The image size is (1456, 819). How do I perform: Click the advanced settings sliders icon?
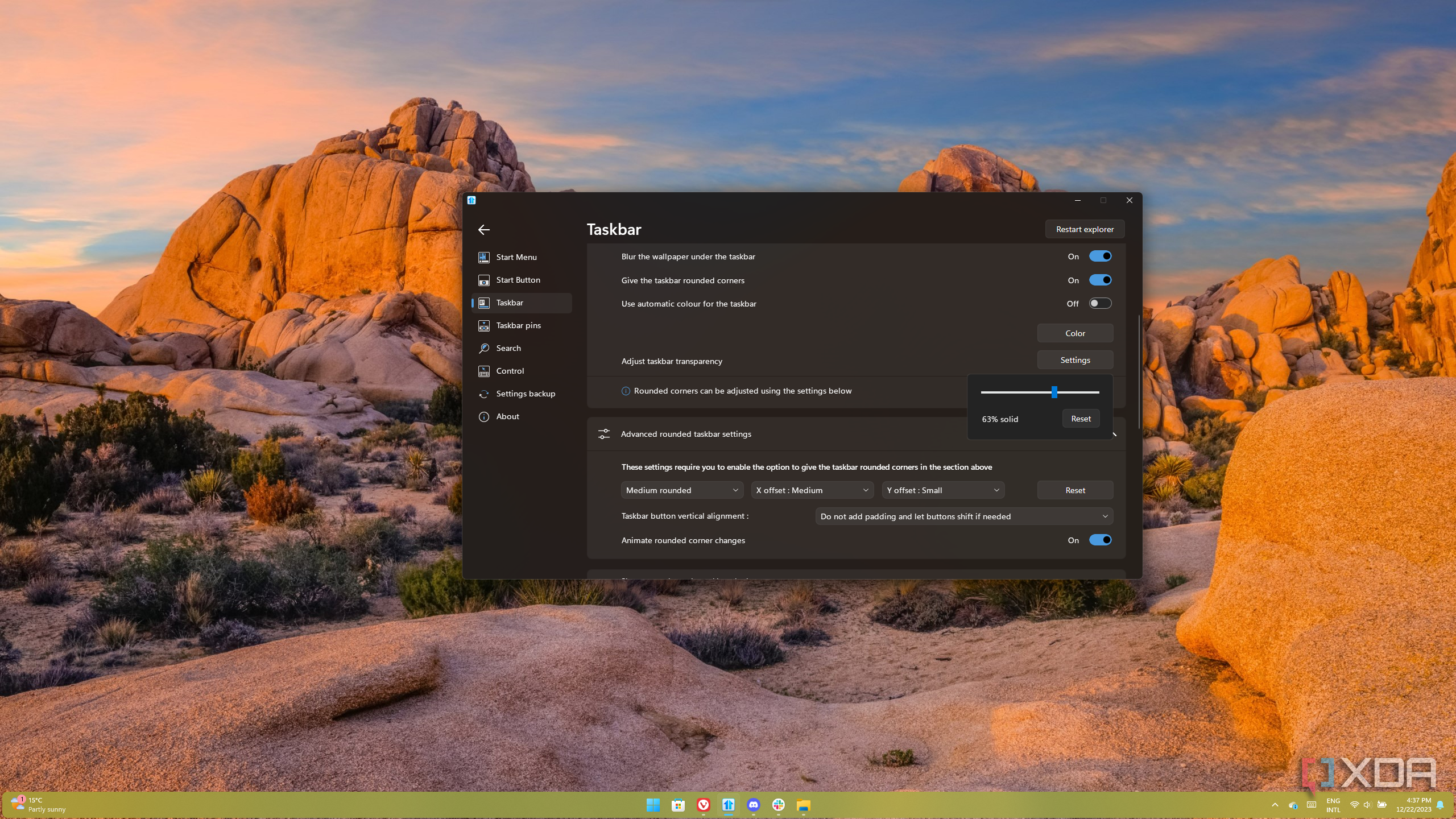click(x=603, y=434)
